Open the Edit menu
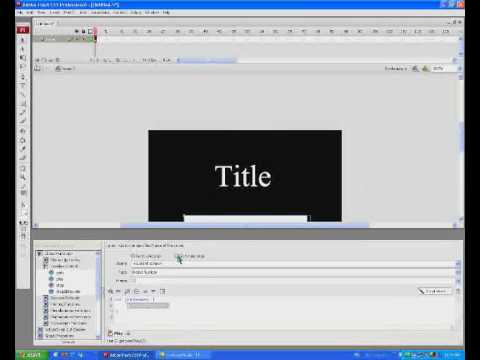 (30, 12)
